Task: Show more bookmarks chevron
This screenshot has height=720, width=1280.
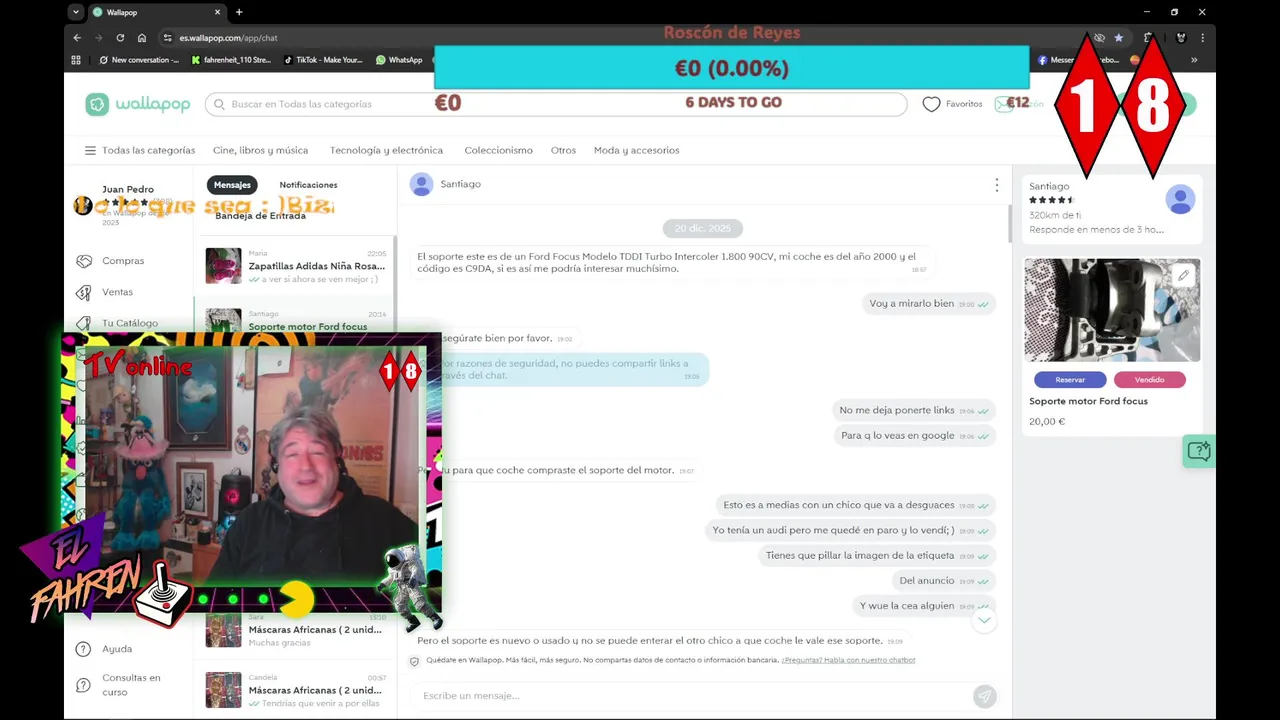Action: [x=1193, y=60]
